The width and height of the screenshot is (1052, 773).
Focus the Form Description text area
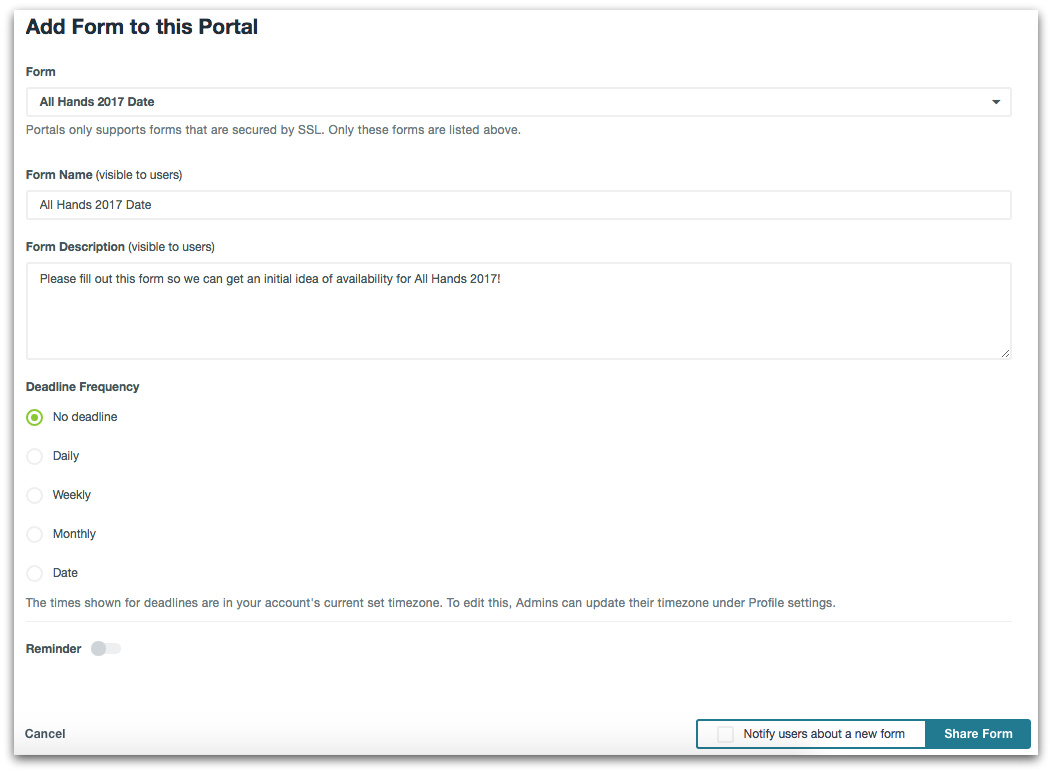(518, 311)
